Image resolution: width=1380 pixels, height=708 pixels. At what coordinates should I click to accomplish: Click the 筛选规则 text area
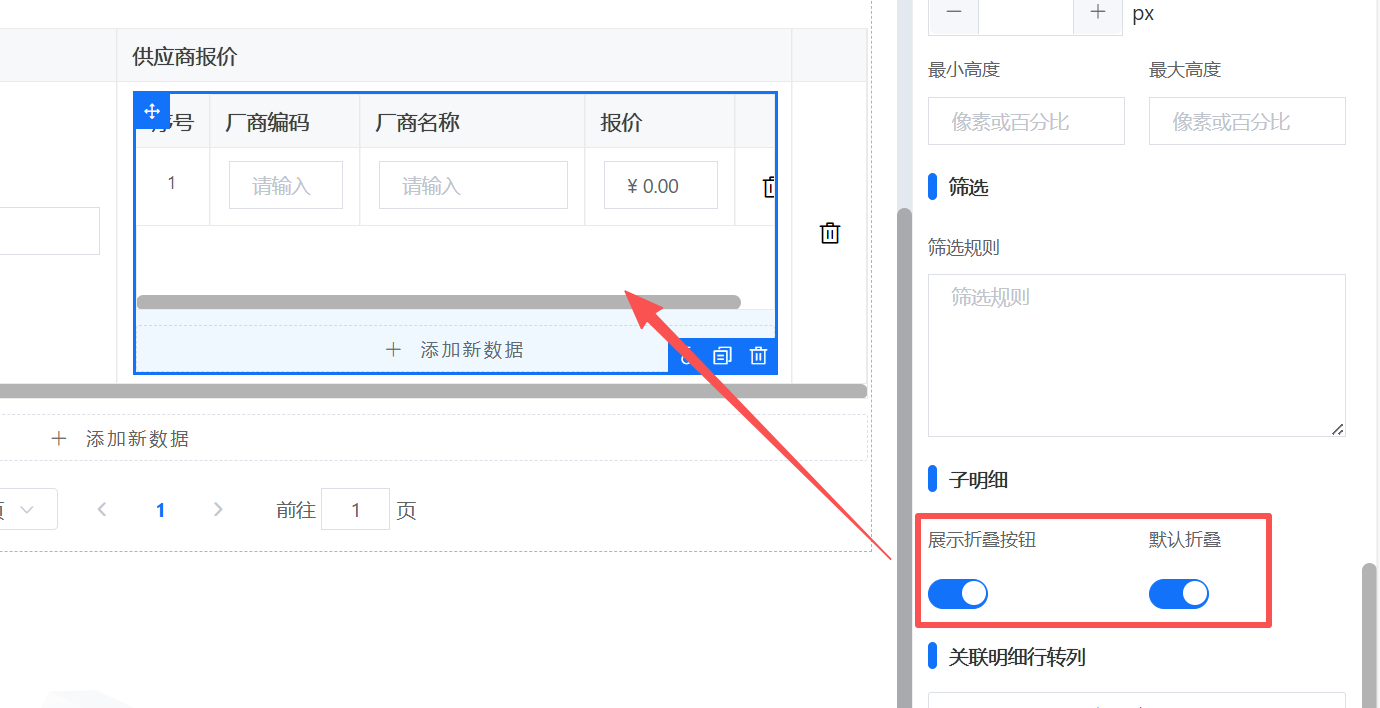click(1136, 355)
